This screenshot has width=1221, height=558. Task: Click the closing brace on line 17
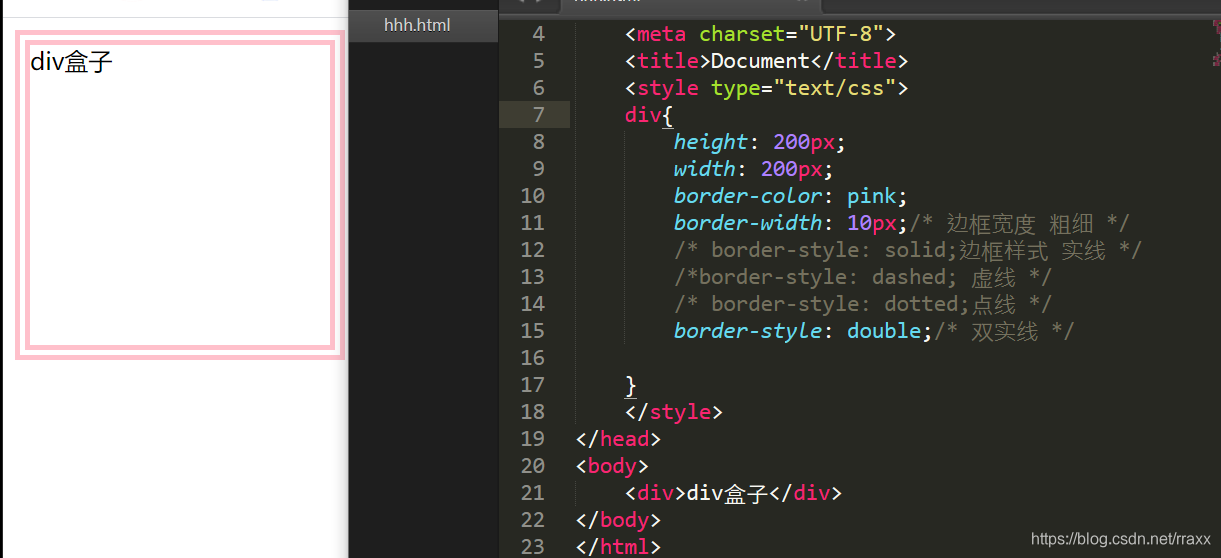click(631, 385)
